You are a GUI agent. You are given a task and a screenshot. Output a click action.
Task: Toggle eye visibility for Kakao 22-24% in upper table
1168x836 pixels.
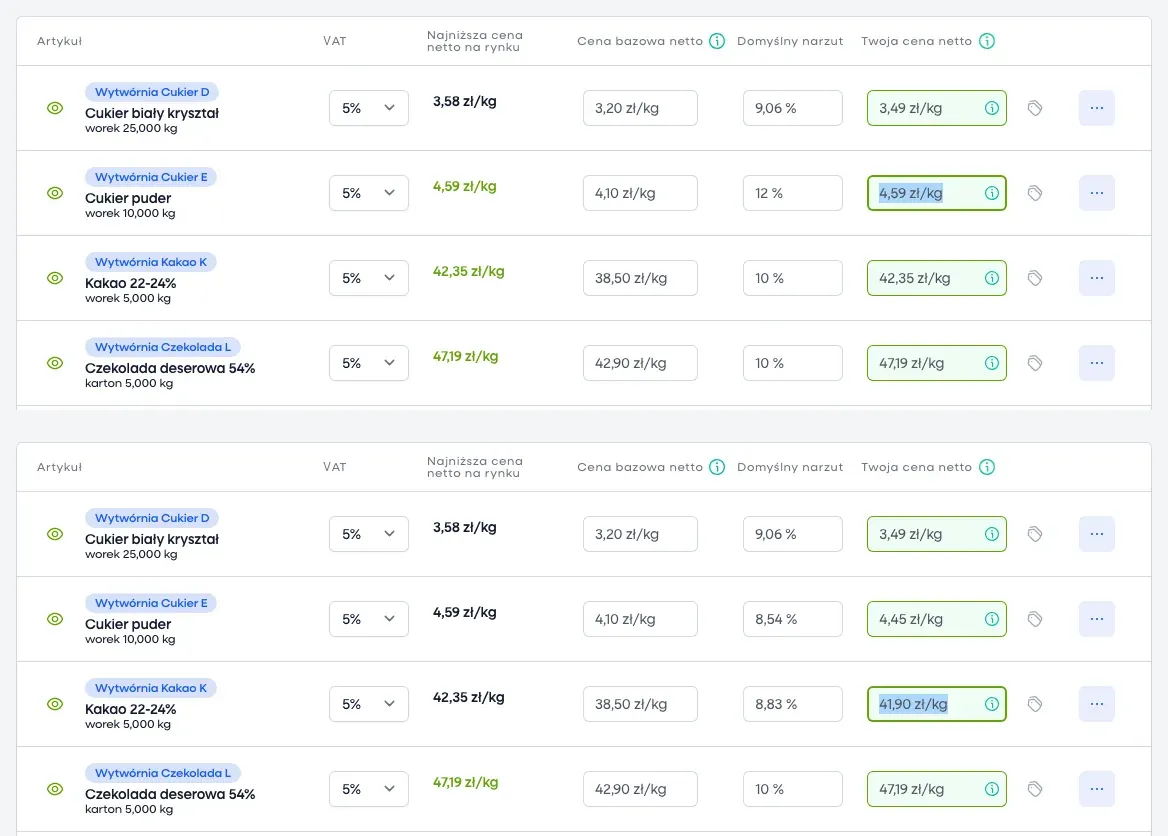click(x=55, y=278)
